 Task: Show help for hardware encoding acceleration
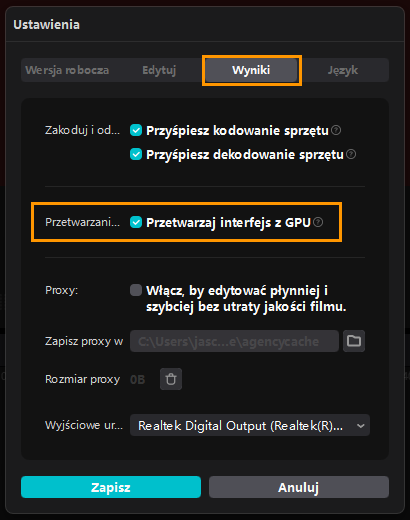336,130
